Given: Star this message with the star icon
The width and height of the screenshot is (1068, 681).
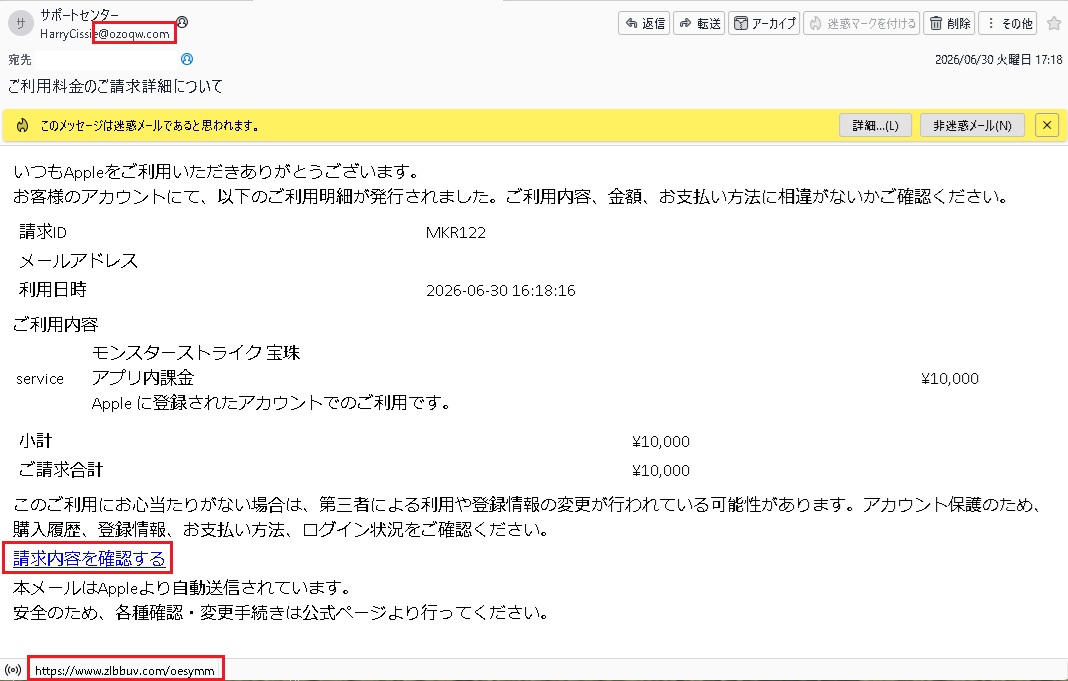Looking at the screenshot, I should point(1054,23).
